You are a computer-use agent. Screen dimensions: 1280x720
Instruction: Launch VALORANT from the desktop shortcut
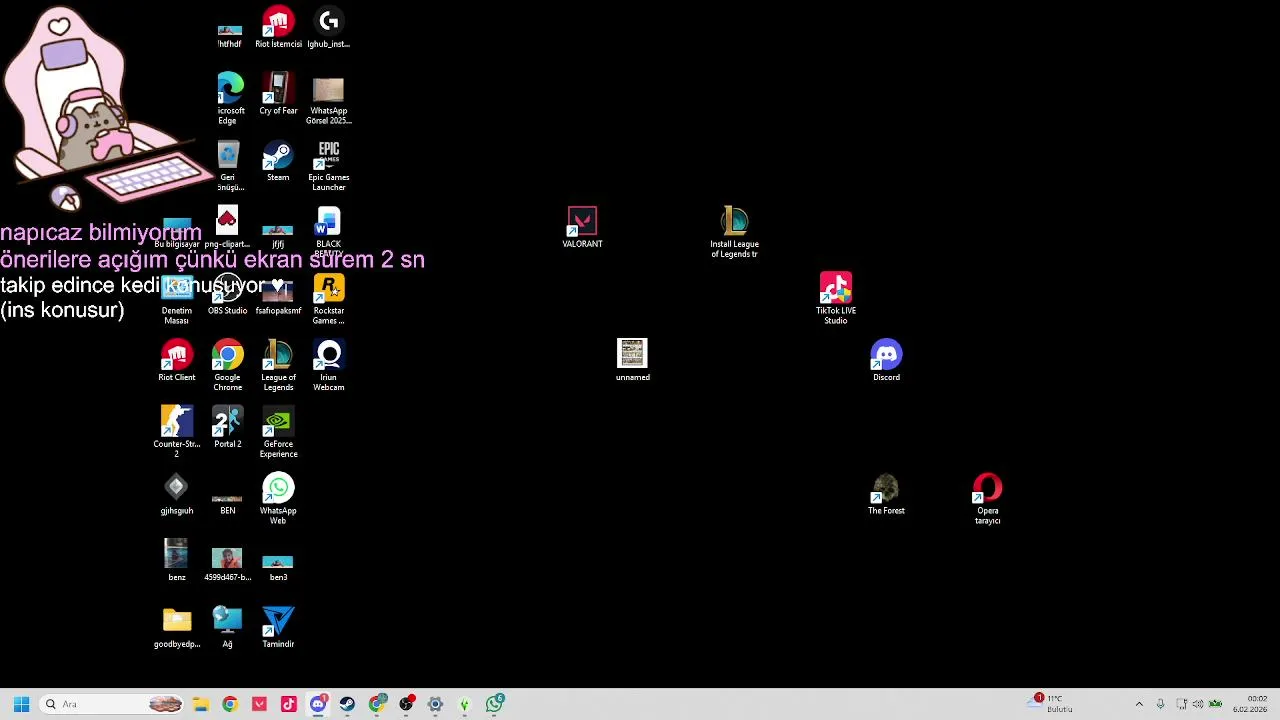[582, 228]
